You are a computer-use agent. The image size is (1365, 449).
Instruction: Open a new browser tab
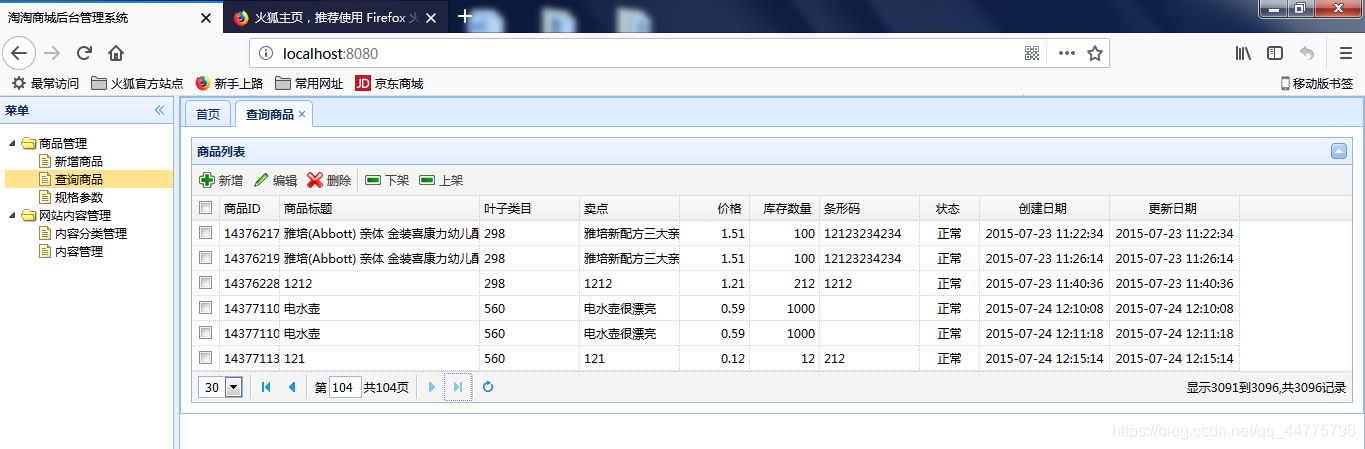pos(465,17)
